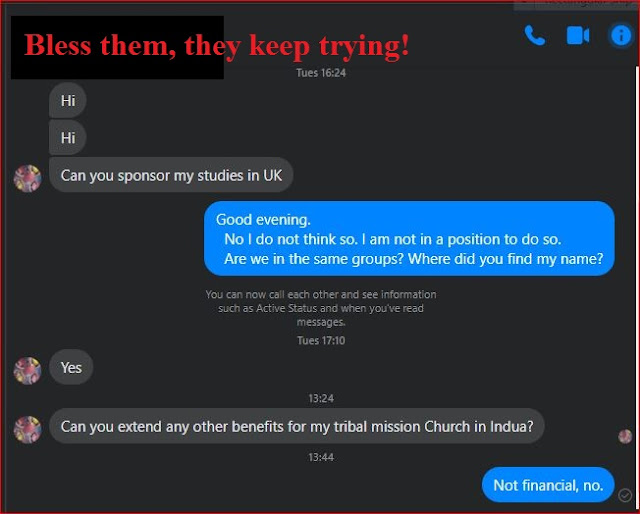Click 'Can you sponsor my studies in UK' message
This screenshot has height=514, width=640.
(171, 175)
